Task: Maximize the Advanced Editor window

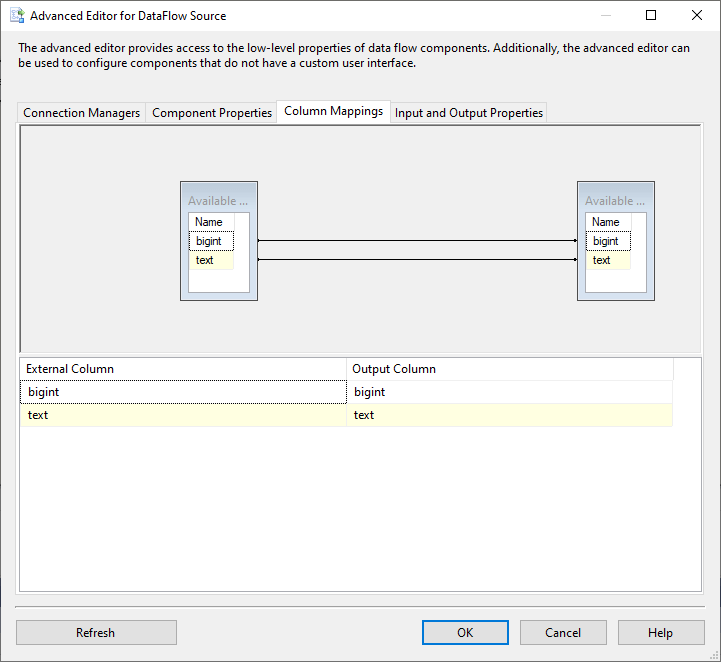Action: (650, 16)
